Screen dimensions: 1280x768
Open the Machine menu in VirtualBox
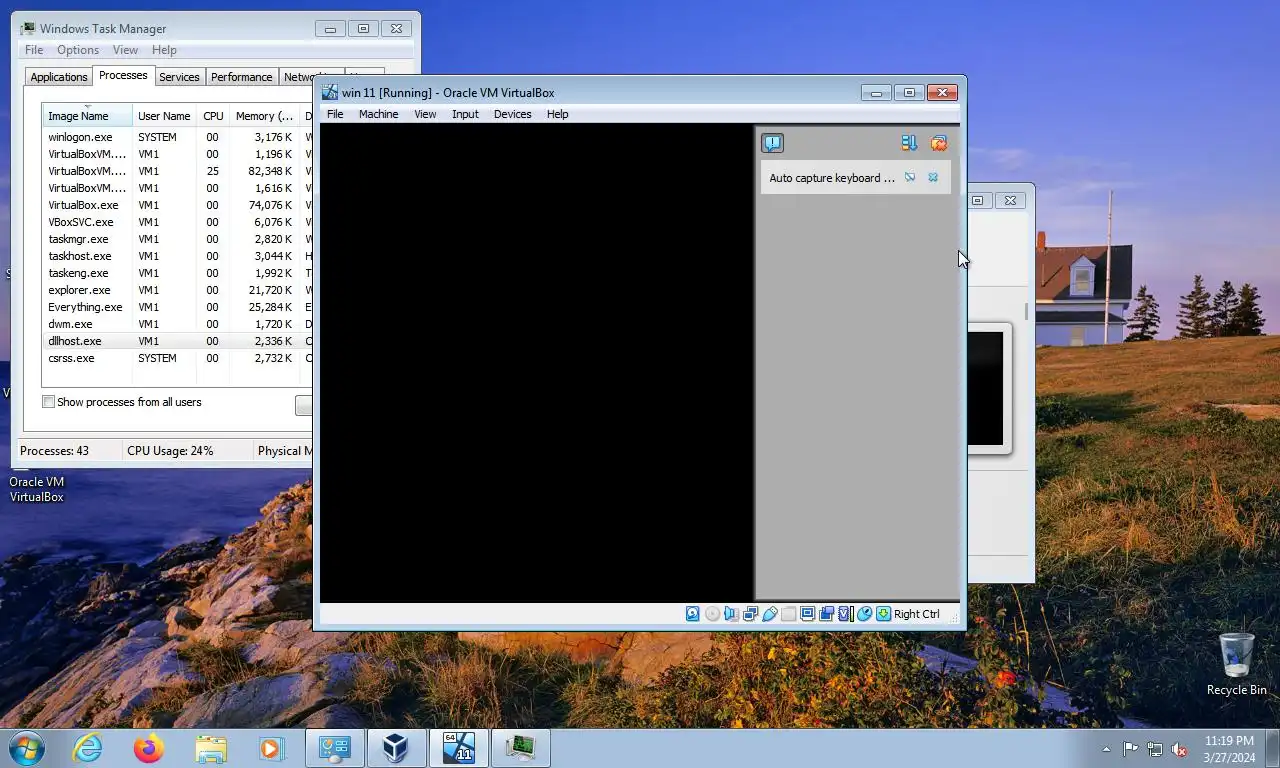click(x=378, y=114)
